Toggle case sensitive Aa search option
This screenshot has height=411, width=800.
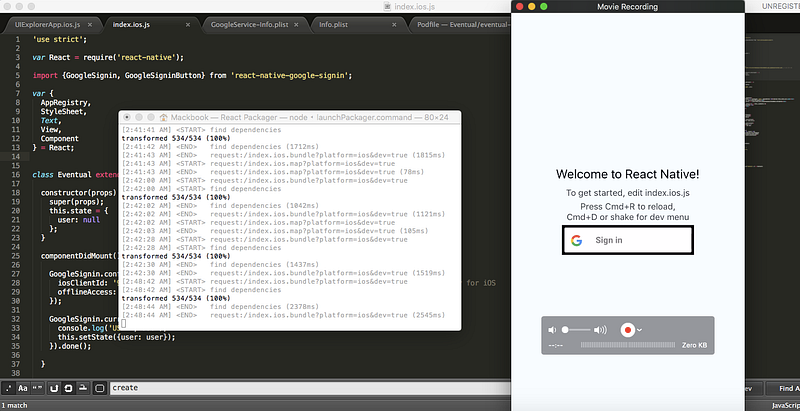coord(22,388)
